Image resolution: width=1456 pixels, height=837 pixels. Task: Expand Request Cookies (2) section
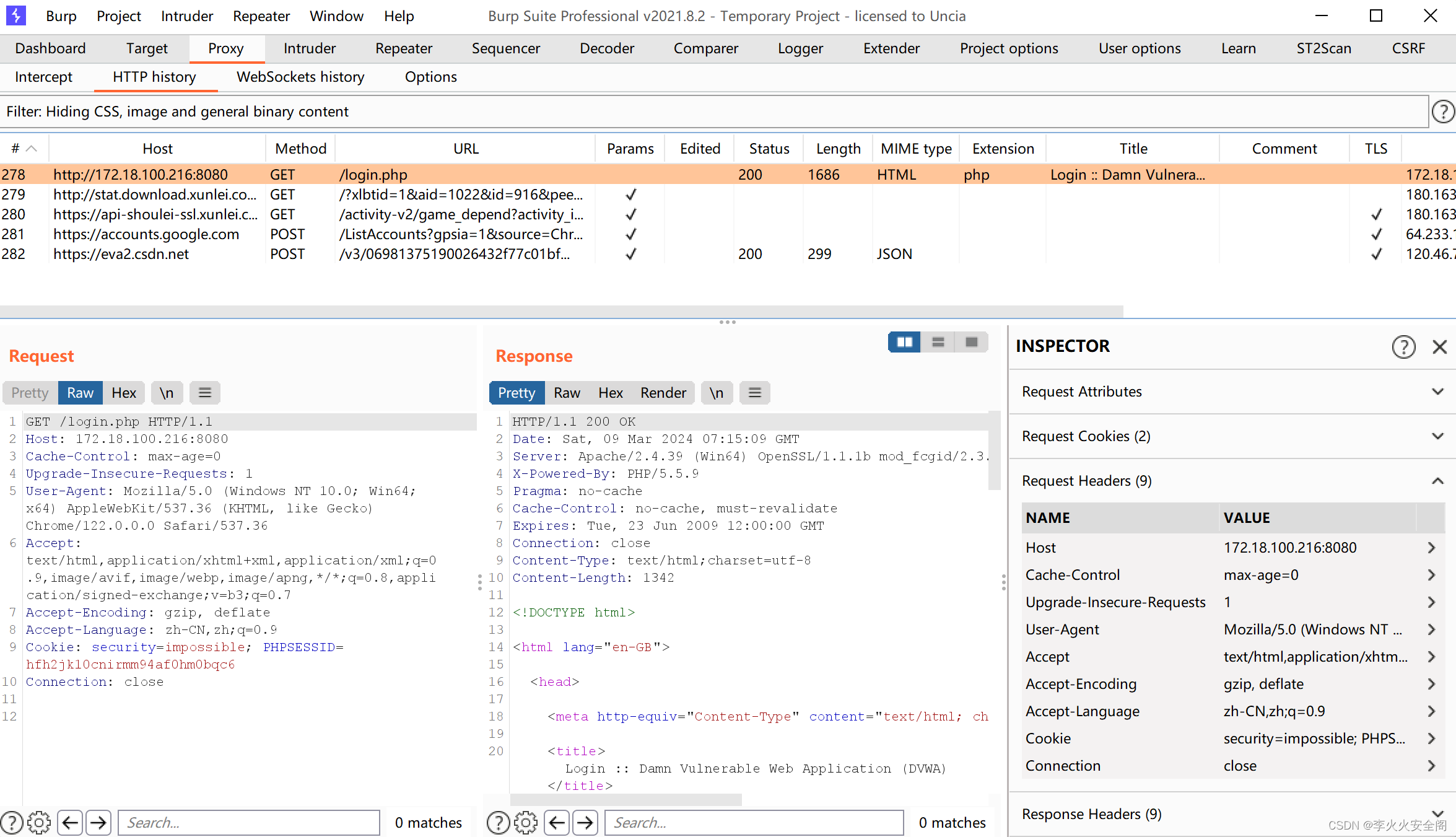click(x=1232, y=436)
